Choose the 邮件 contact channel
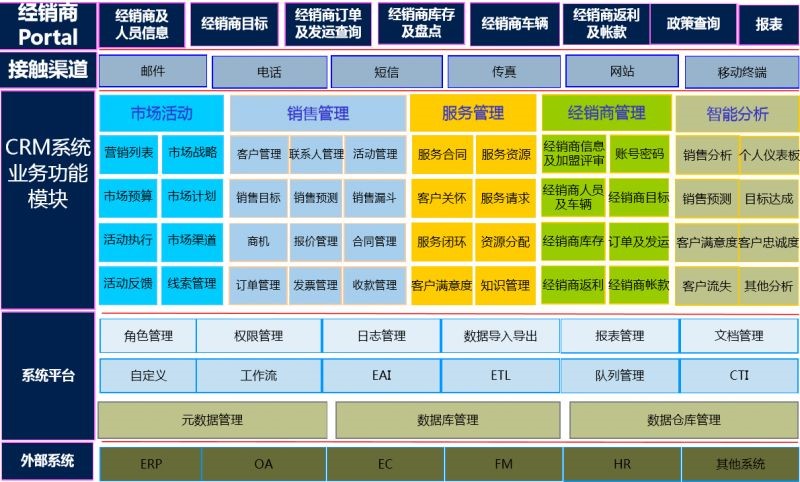The width and height of the screenshot is (800, 482). 153,72
